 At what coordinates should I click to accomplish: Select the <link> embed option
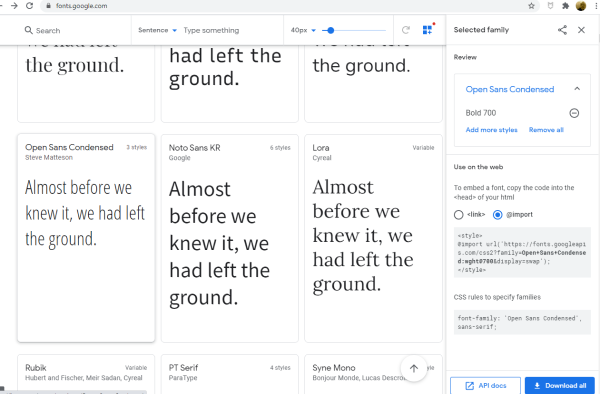pyautogui.click(x=458, y=215)
